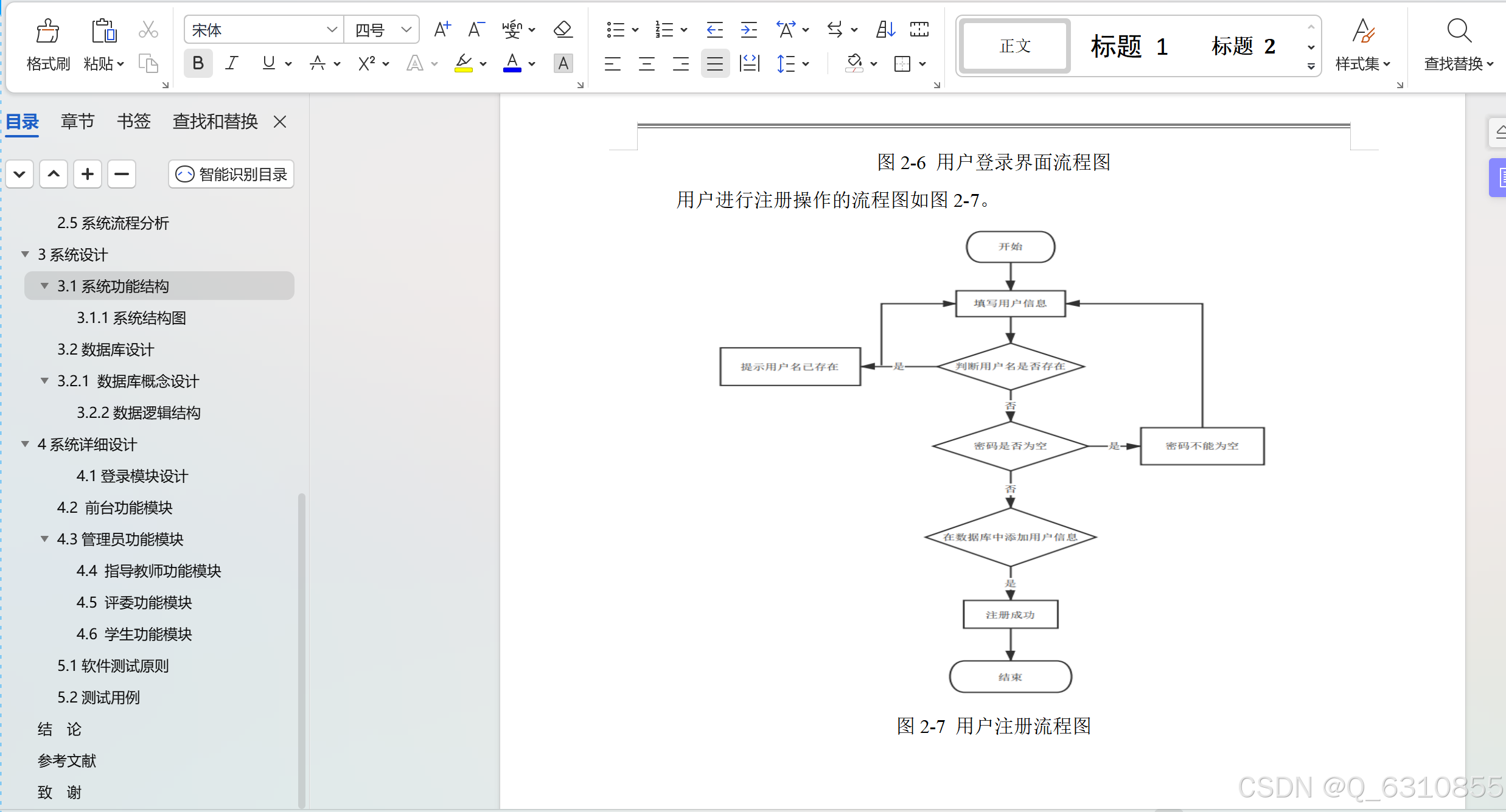Switch to the 章节 tab
Screen dimensions: 1506x812
77,122
